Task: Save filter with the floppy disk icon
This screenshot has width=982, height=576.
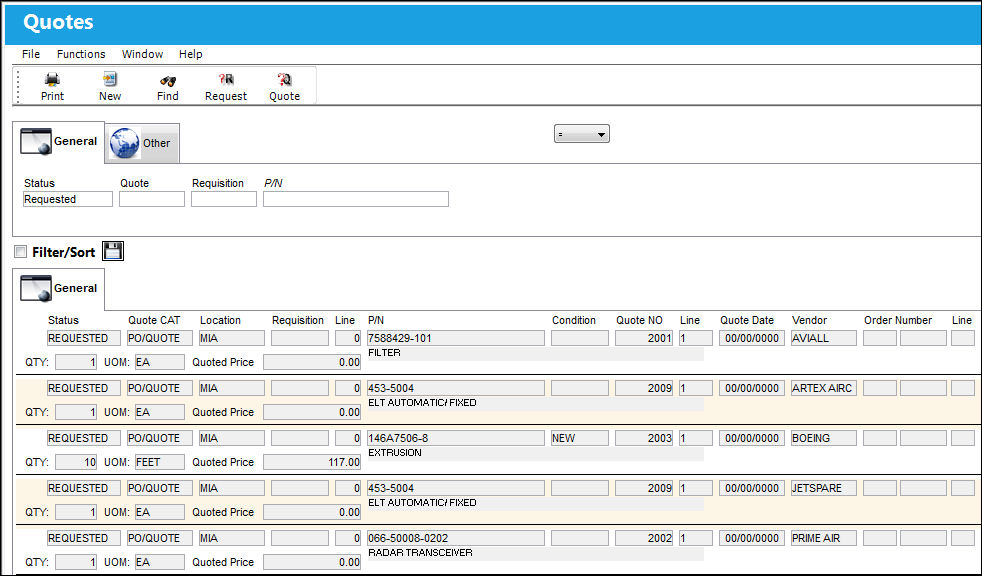Action: [x=113, y=251]
